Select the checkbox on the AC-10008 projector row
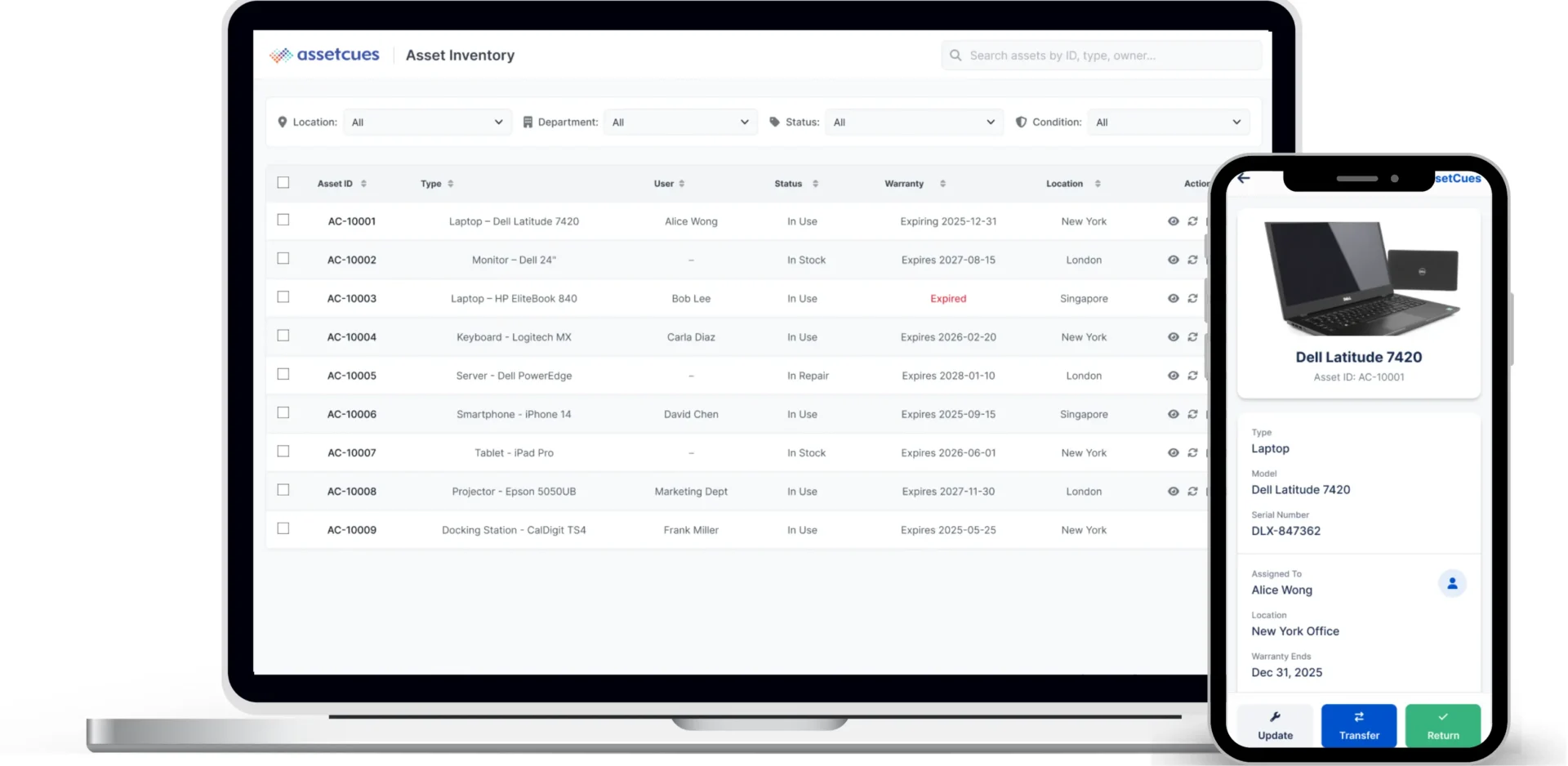 coord(283,489)
